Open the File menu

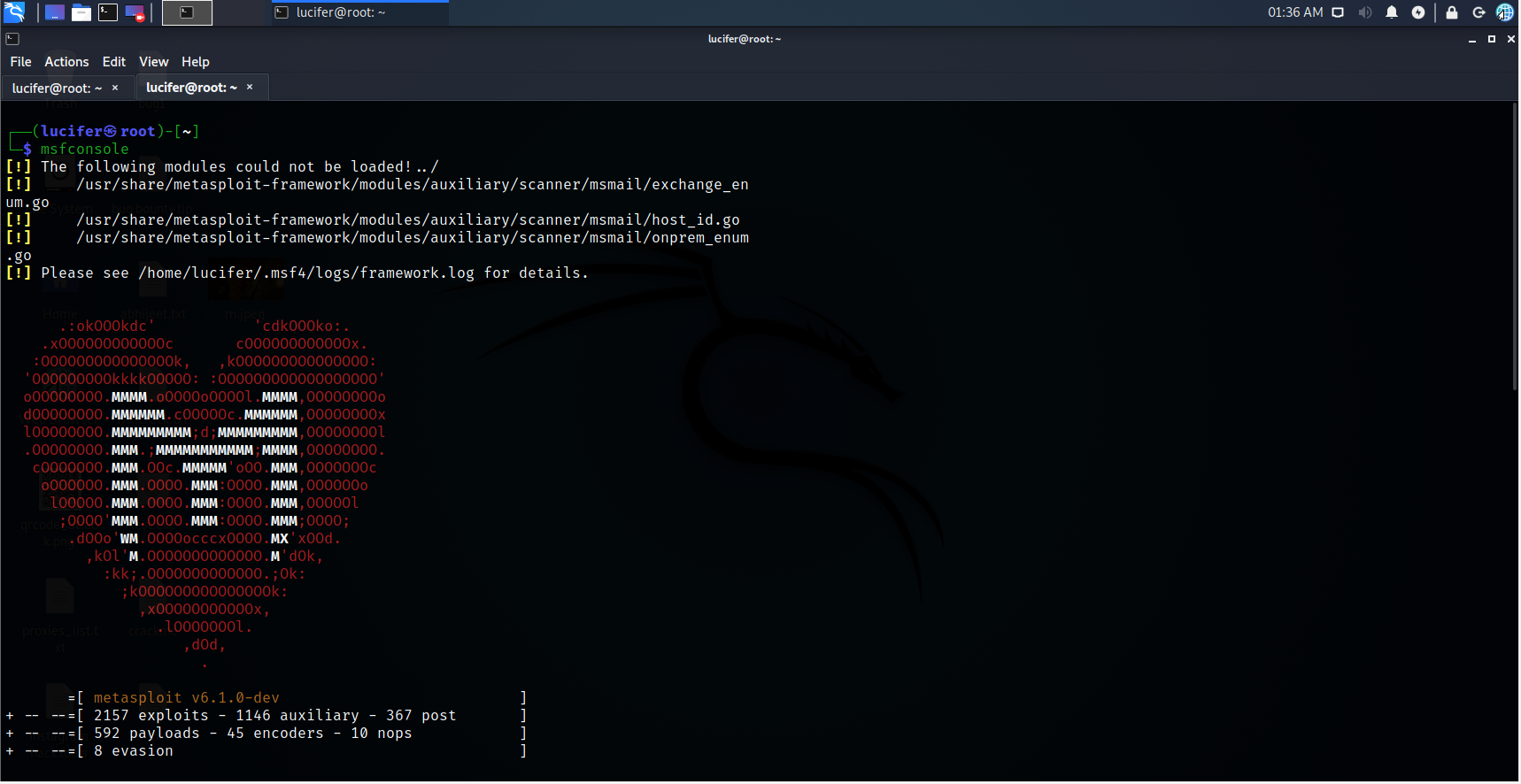pos(20,62)
